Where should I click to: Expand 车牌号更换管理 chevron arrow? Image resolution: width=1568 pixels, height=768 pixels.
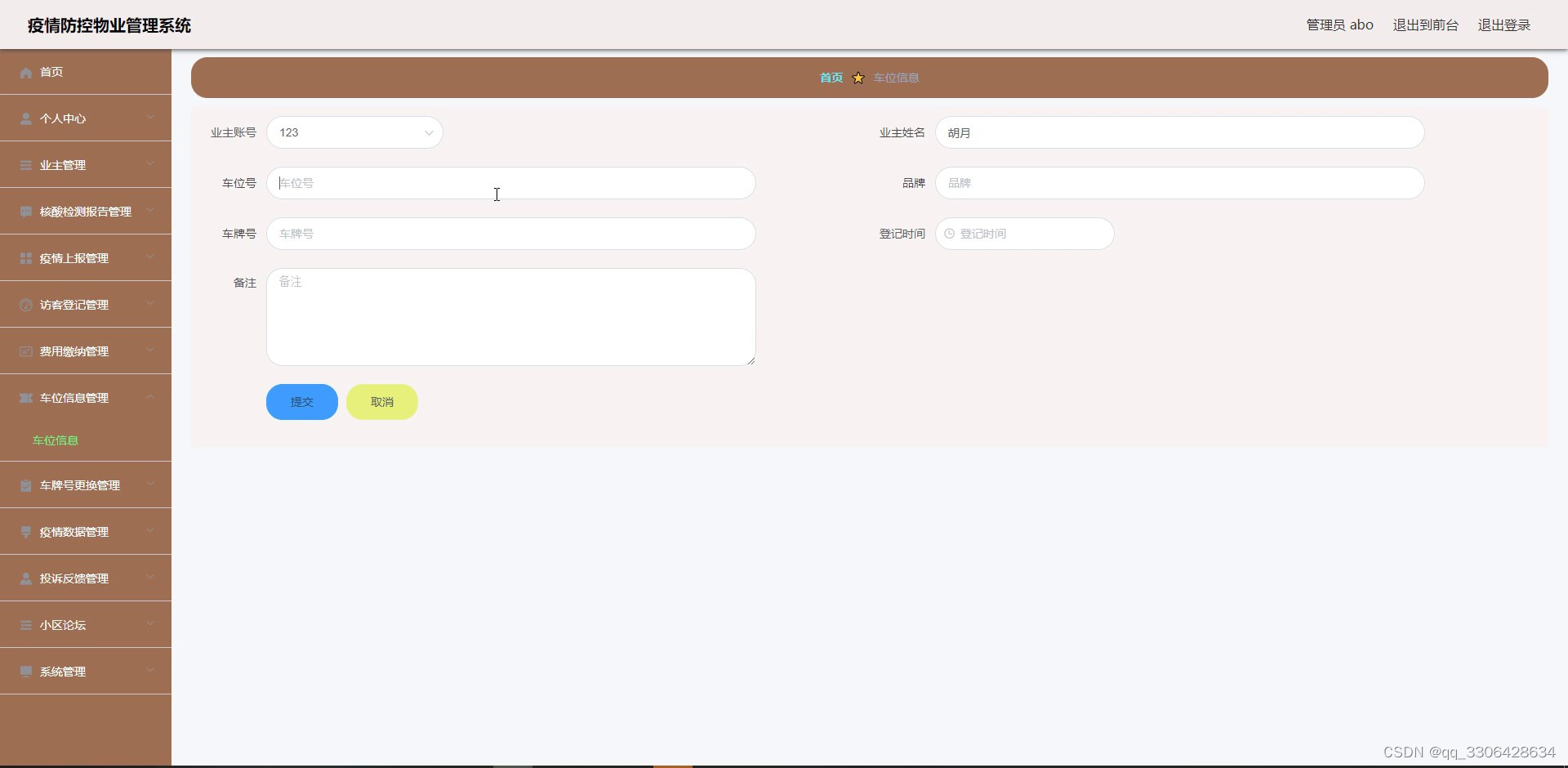pyautogui.click(x=150, y=484)
